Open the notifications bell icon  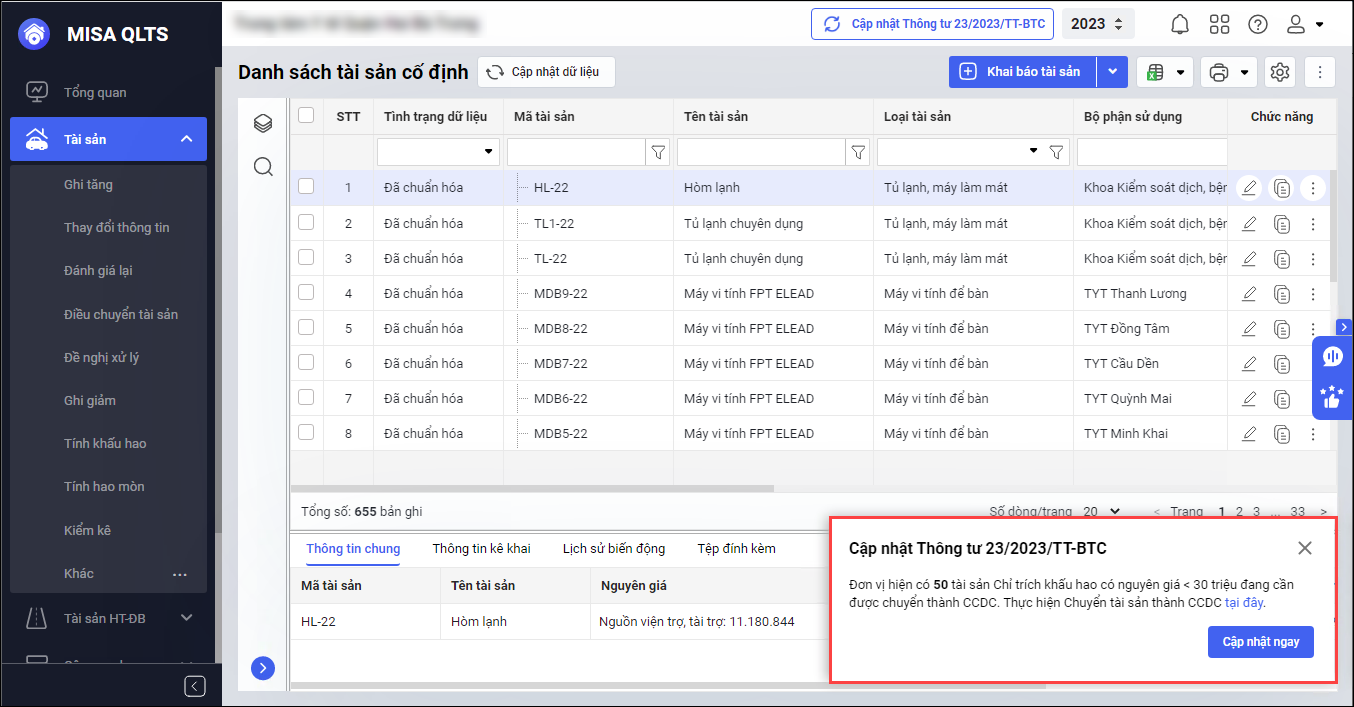coord(1180,24)
